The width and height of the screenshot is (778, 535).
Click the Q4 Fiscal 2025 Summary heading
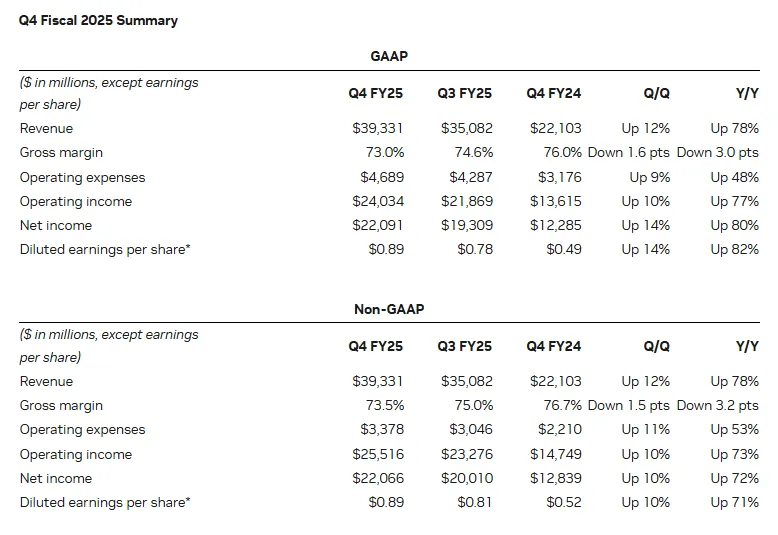98,20
